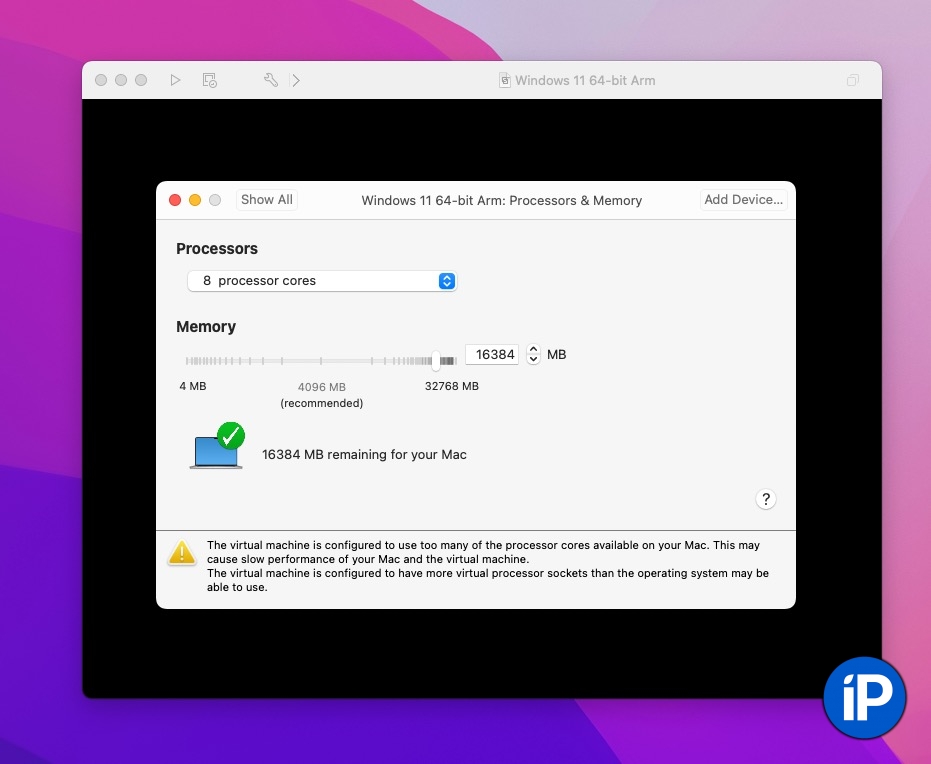The height and width of the screenshot is (764, 931).
Task: Click the 4 MB minimum label
Action: point(193,386)
